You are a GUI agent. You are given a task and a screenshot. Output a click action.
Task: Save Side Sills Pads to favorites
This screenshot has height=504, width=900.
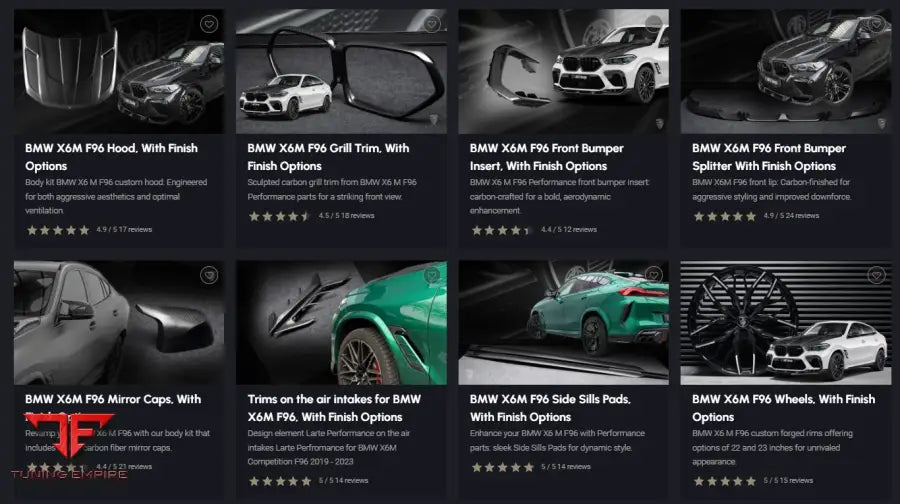click(x=653, y=275)
